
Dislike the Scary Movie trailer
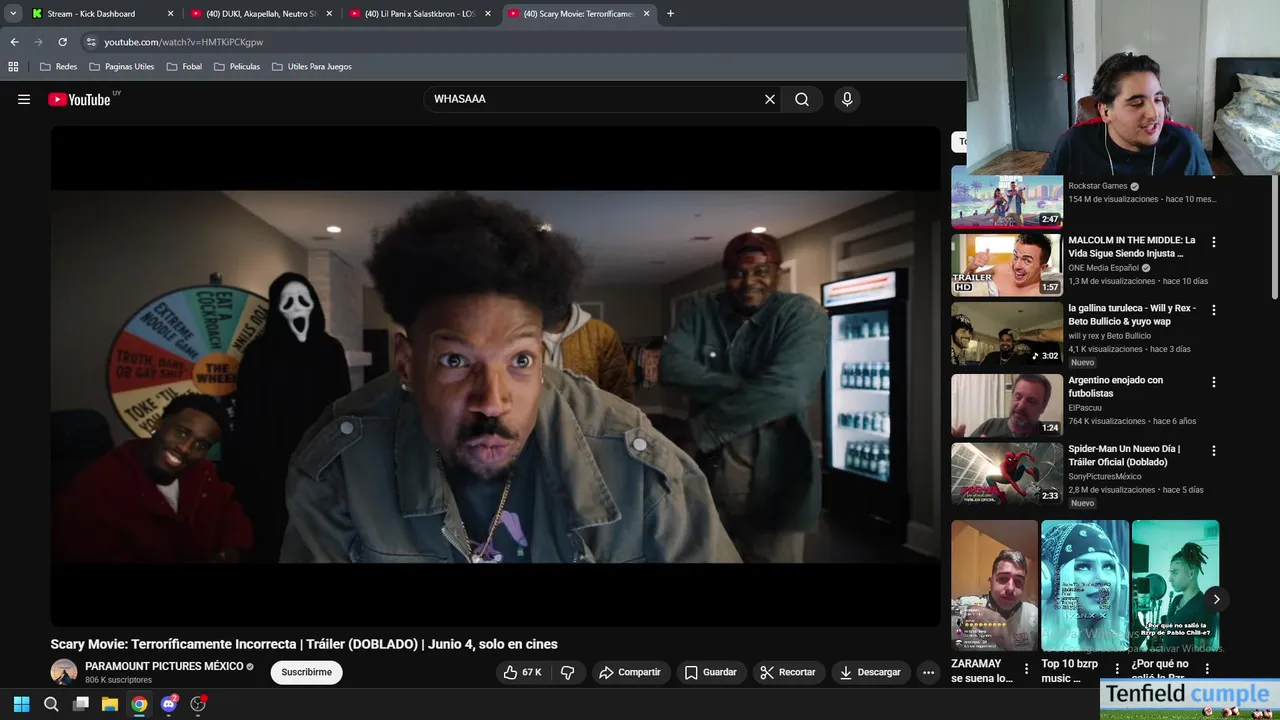point(567,672)
